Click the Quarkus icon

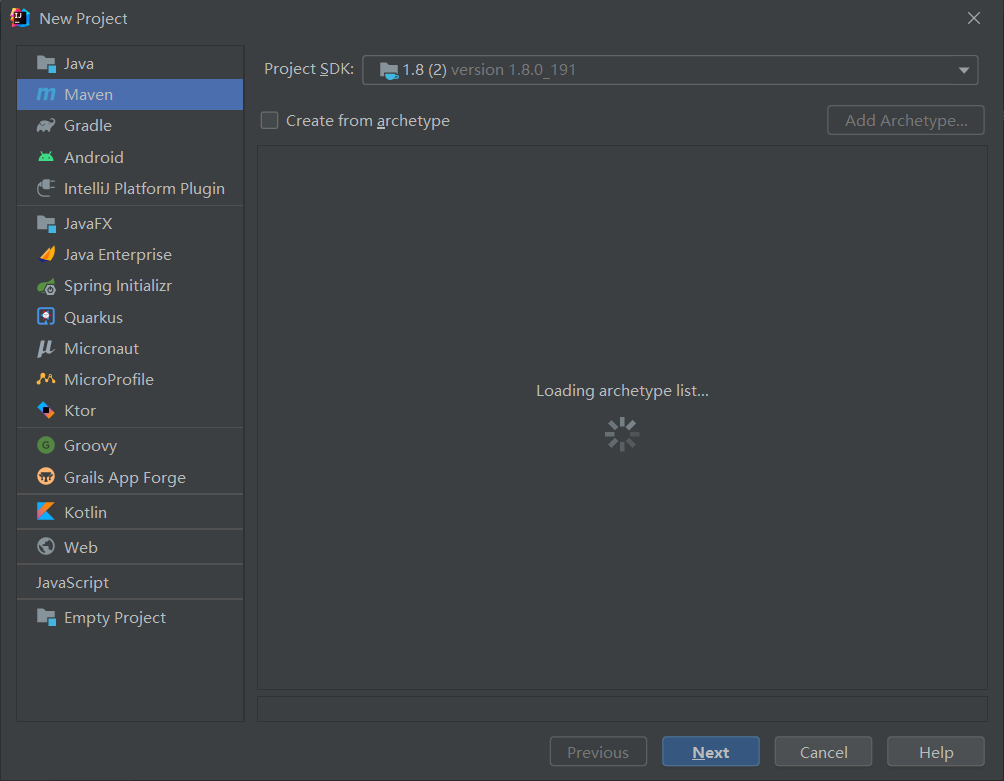[x=46, y=317]
